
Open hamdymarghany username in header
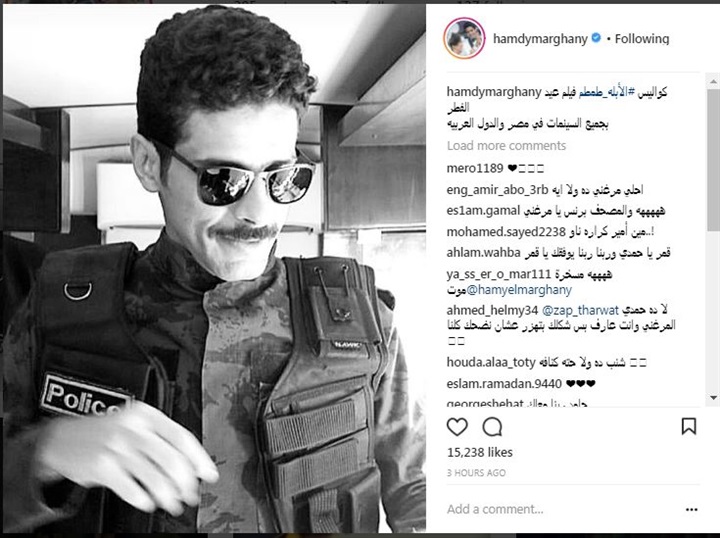click(540, 39)
